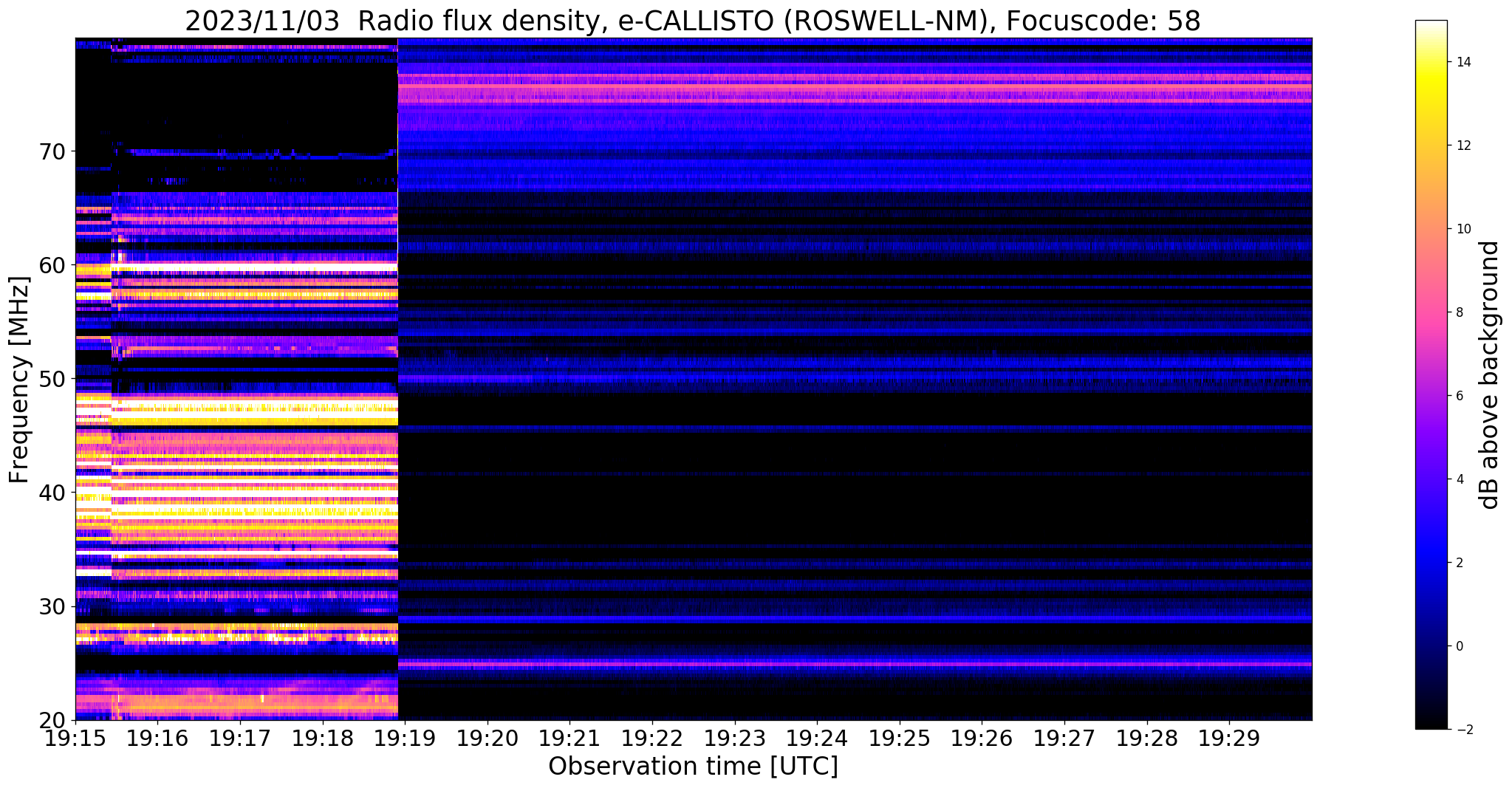This screenshot has height=788, width=1512.
Task: Click the 19:24 time tick label
Action: tap(817, 739)
